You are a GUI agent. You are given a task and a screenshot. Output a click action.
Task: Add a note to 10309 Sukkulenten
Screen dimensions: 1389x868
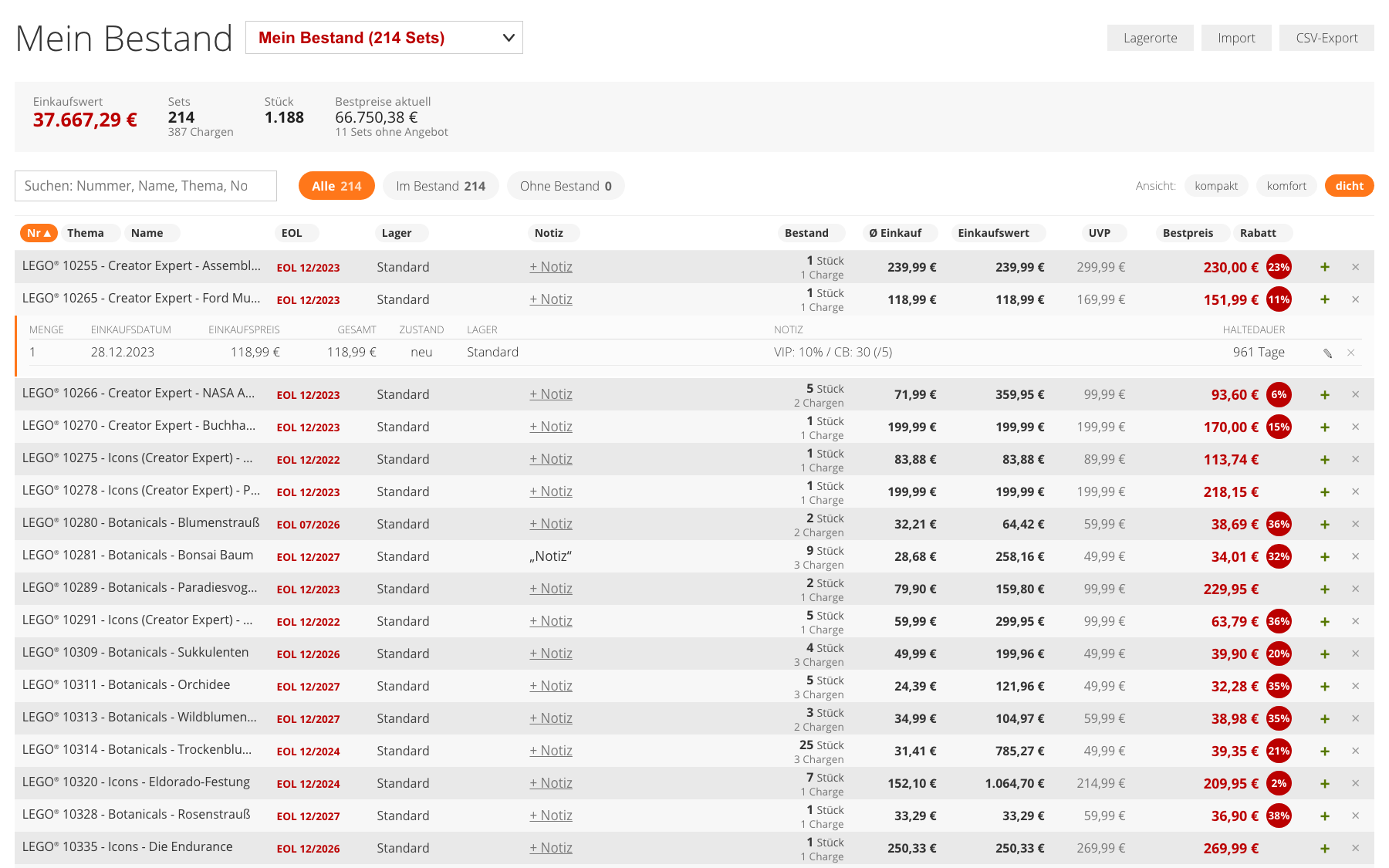click(551, 654)
